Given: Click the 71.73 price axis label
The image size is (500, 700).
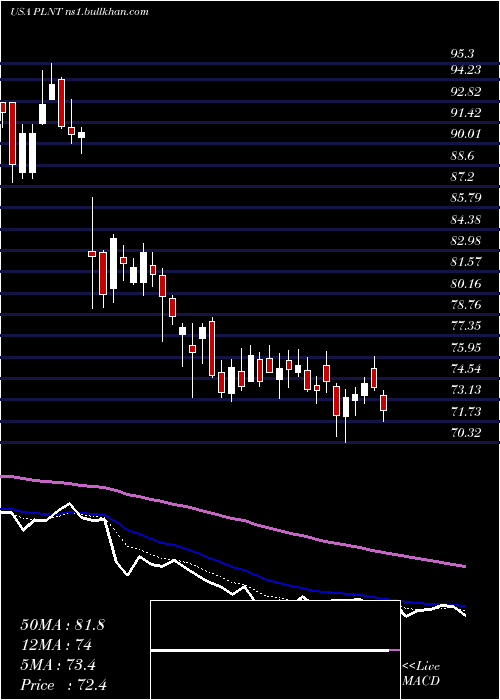Looking at the screenshot, I should point(467,411).
